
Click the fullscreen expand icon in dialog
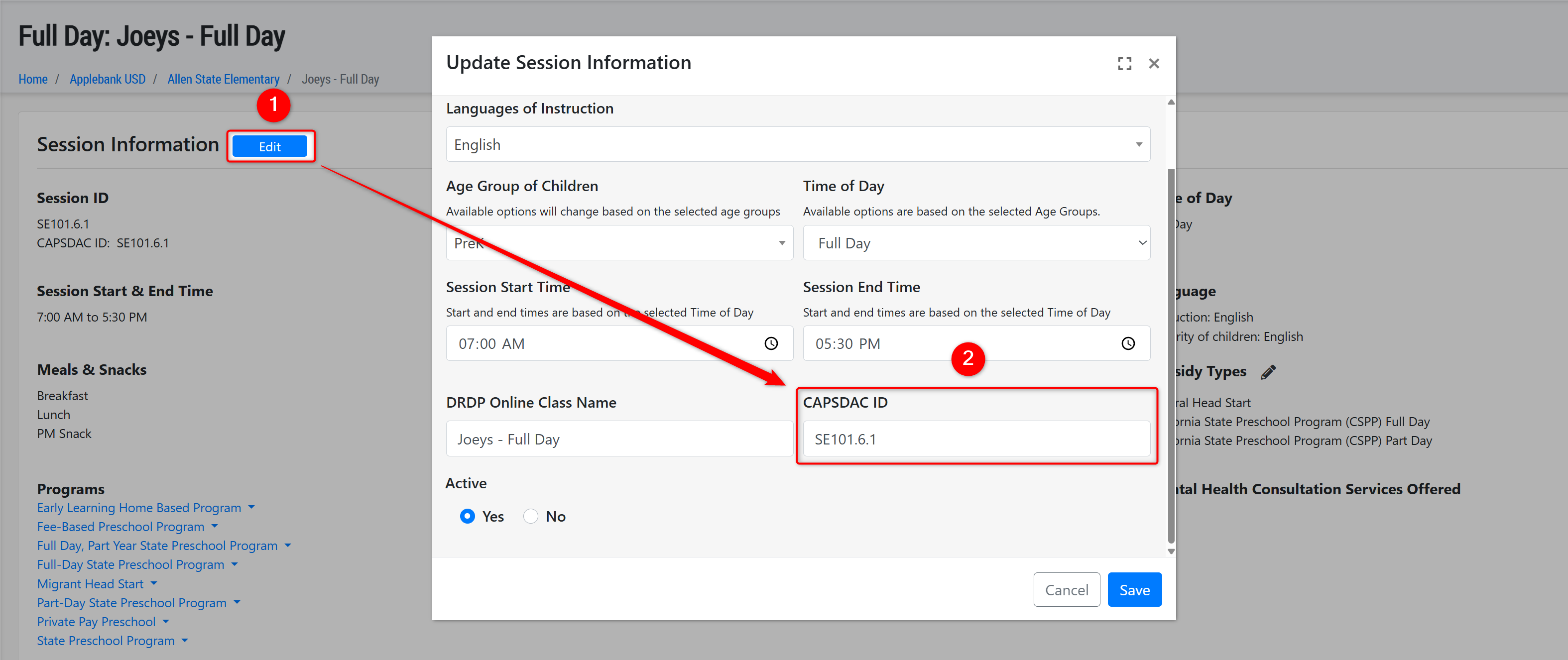(x=1124, y=63)
